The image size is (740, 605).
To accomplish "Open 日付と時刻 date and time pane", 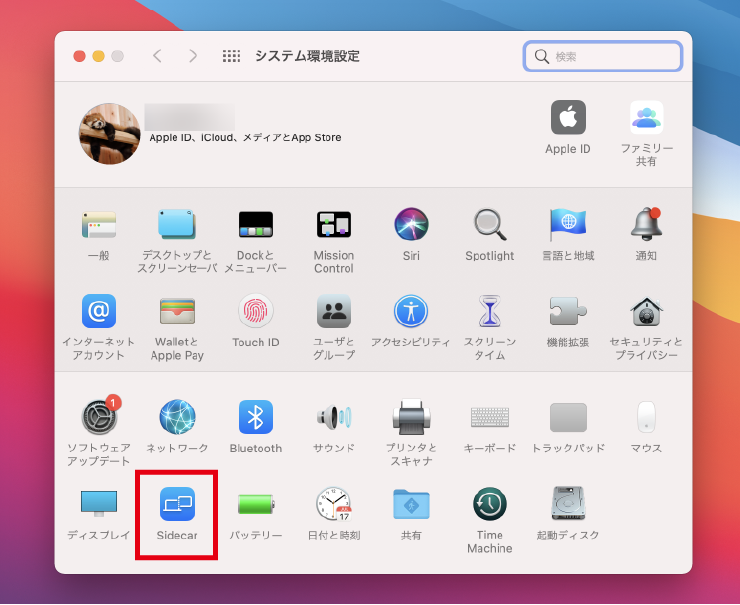I will tap(334, 504).
